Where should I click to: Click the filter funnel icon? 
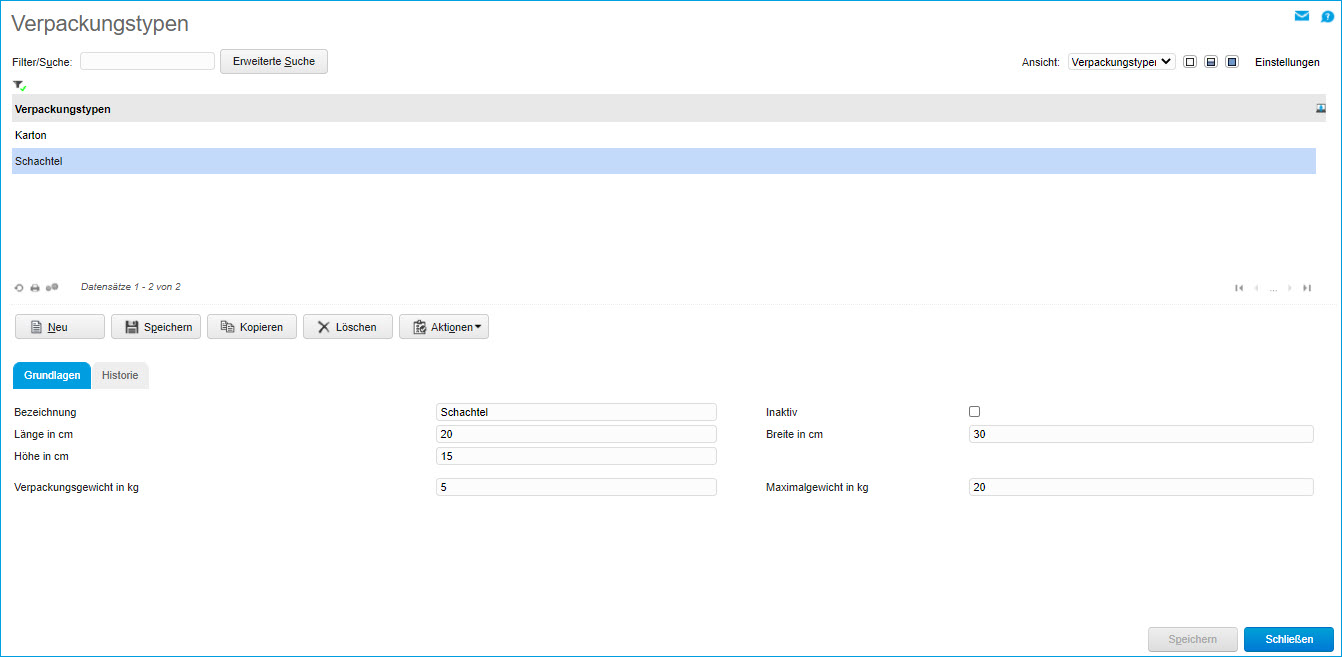[18, 86]
